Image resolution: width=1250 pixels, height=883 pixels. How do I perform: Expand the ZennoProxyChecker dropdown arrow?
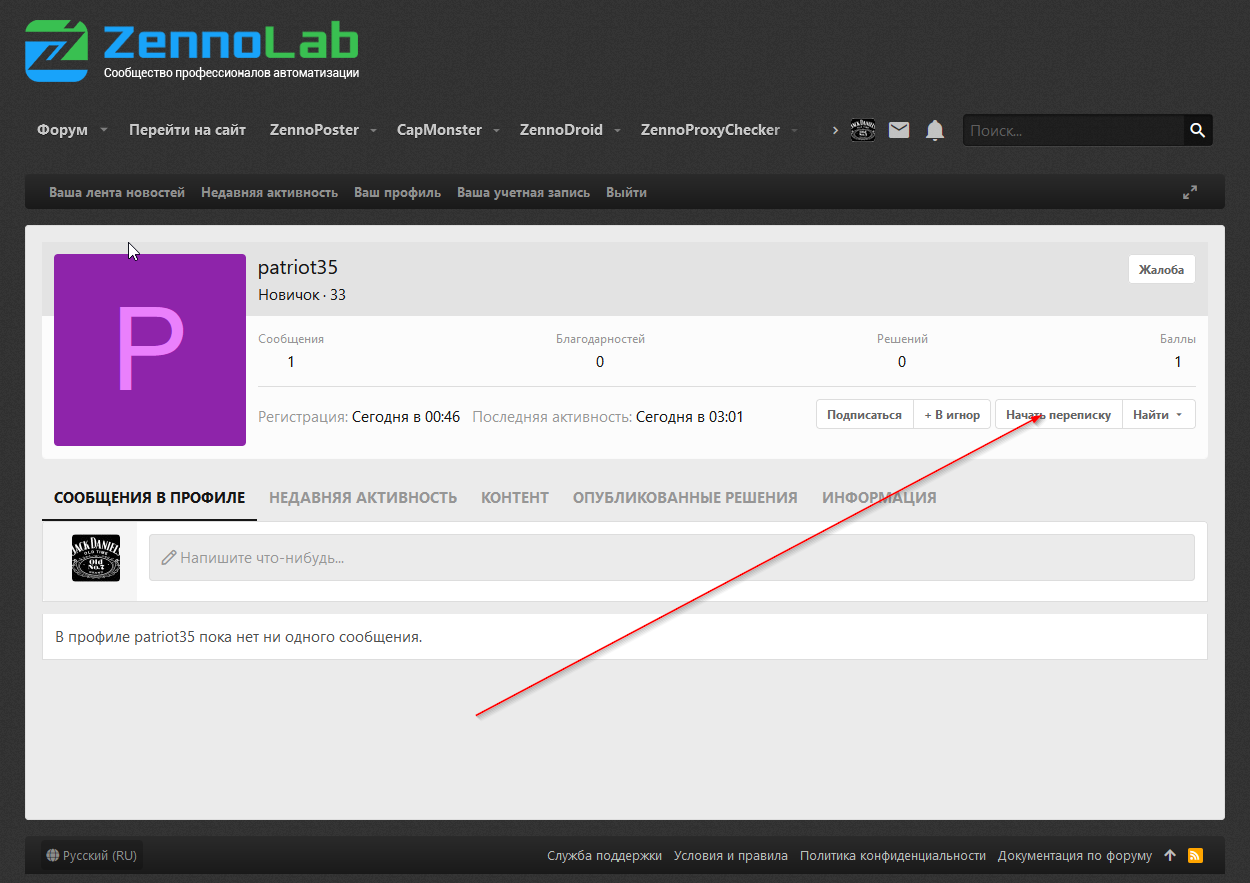[x=794, y=131]
